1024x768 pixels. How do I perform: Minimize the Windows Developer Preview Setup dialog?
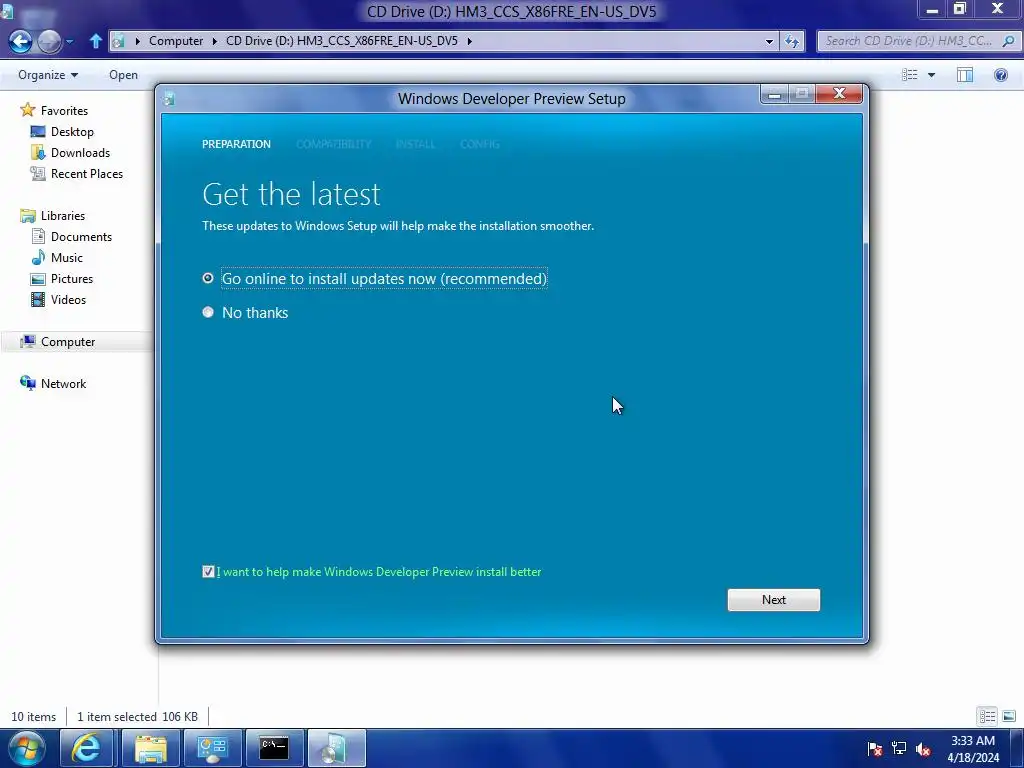click(x=775, y=95)
